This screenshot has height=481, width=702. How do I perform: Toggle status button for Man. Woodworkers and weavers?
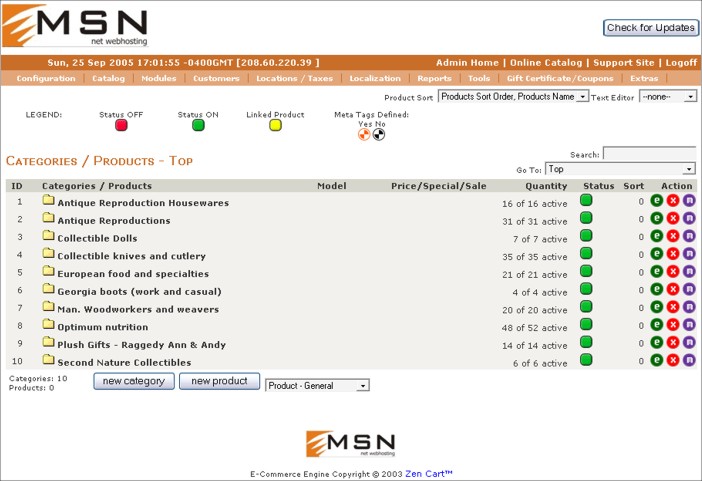pyautogui.click(x=587, y=307)
